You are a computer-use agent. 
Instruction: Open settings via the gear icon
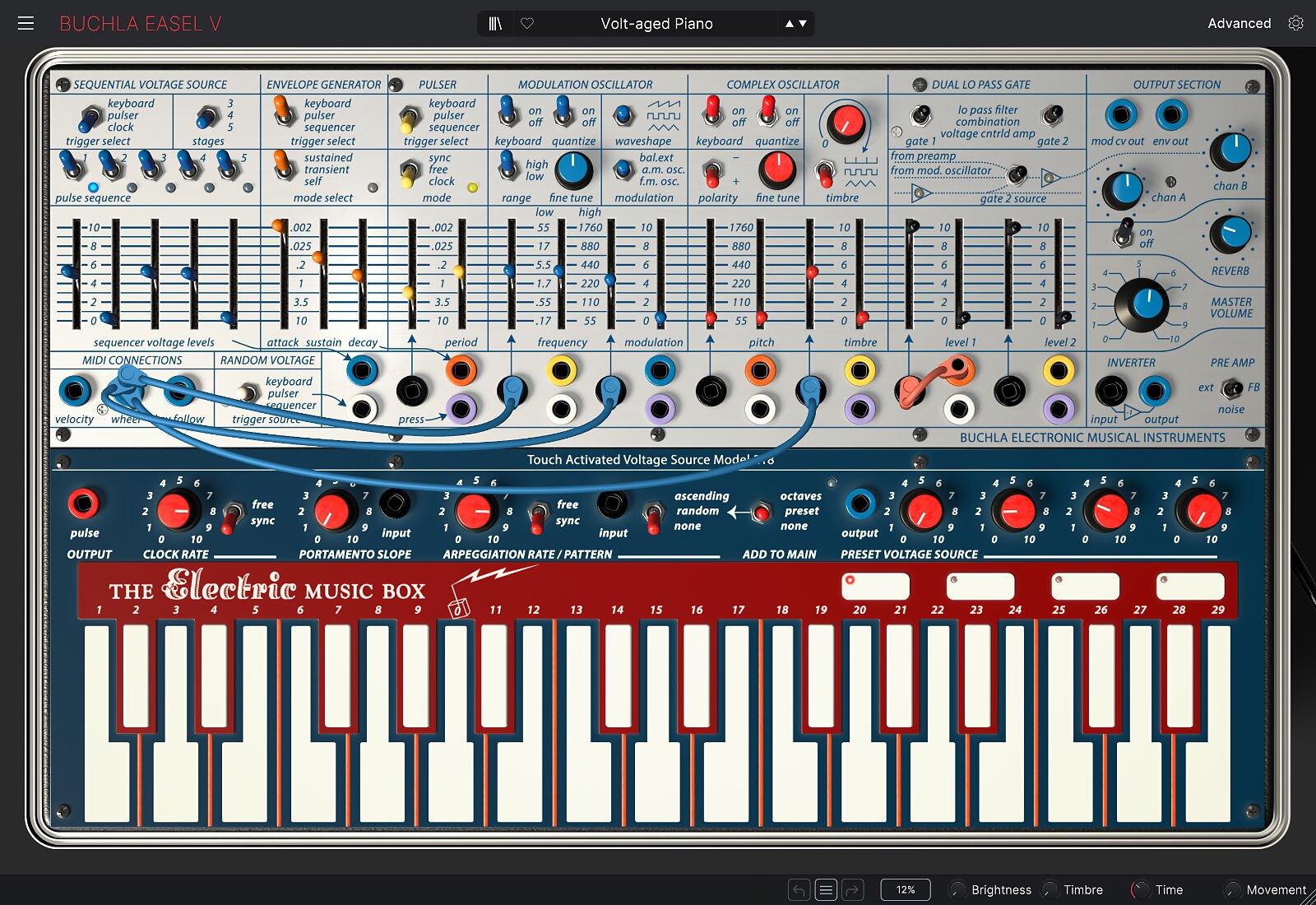pyautogui.click(x=1295, y=23)
